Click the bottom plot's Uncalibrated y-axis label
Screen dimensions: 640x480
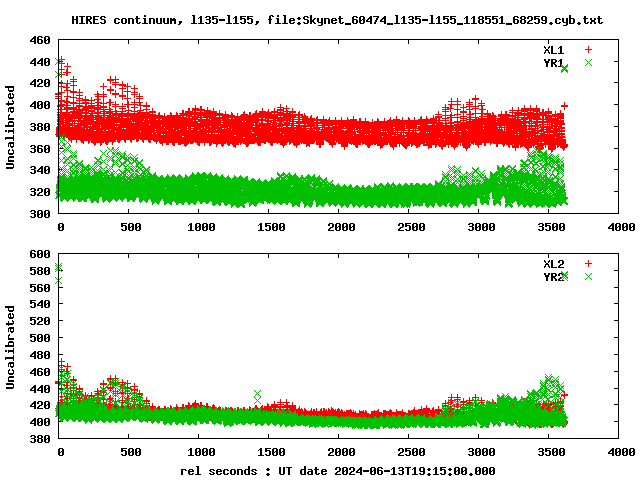pos(10,347)
